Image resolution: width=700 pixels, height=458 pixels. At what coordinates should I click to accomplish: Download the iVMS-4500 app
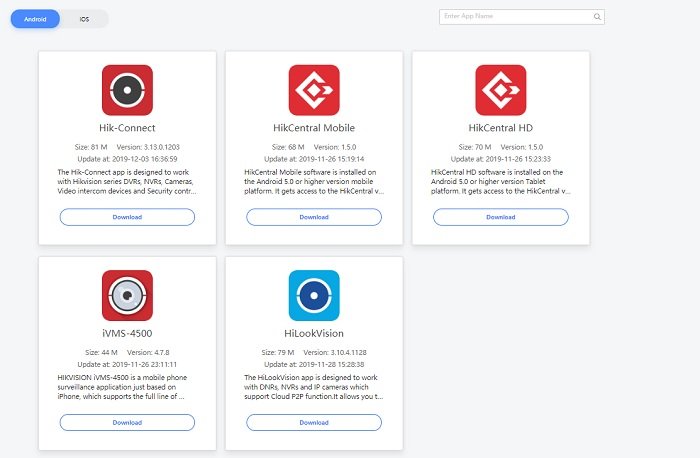coord(127,422)
